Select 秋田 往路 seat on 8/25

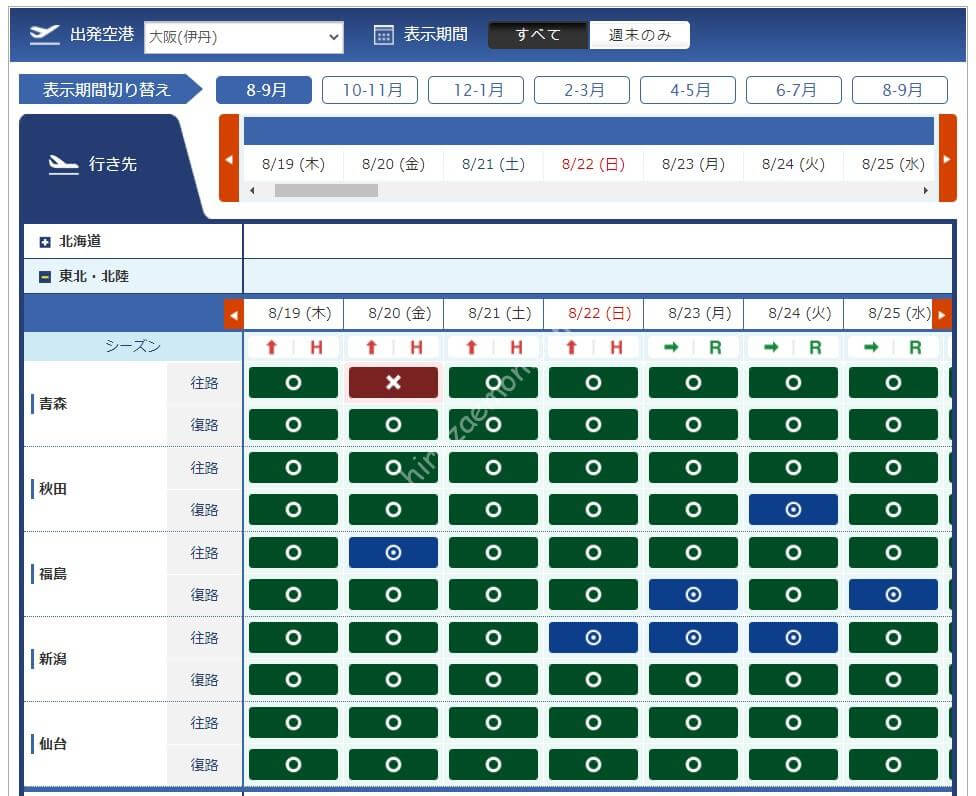pyautogui.click(x=893, y=467)
